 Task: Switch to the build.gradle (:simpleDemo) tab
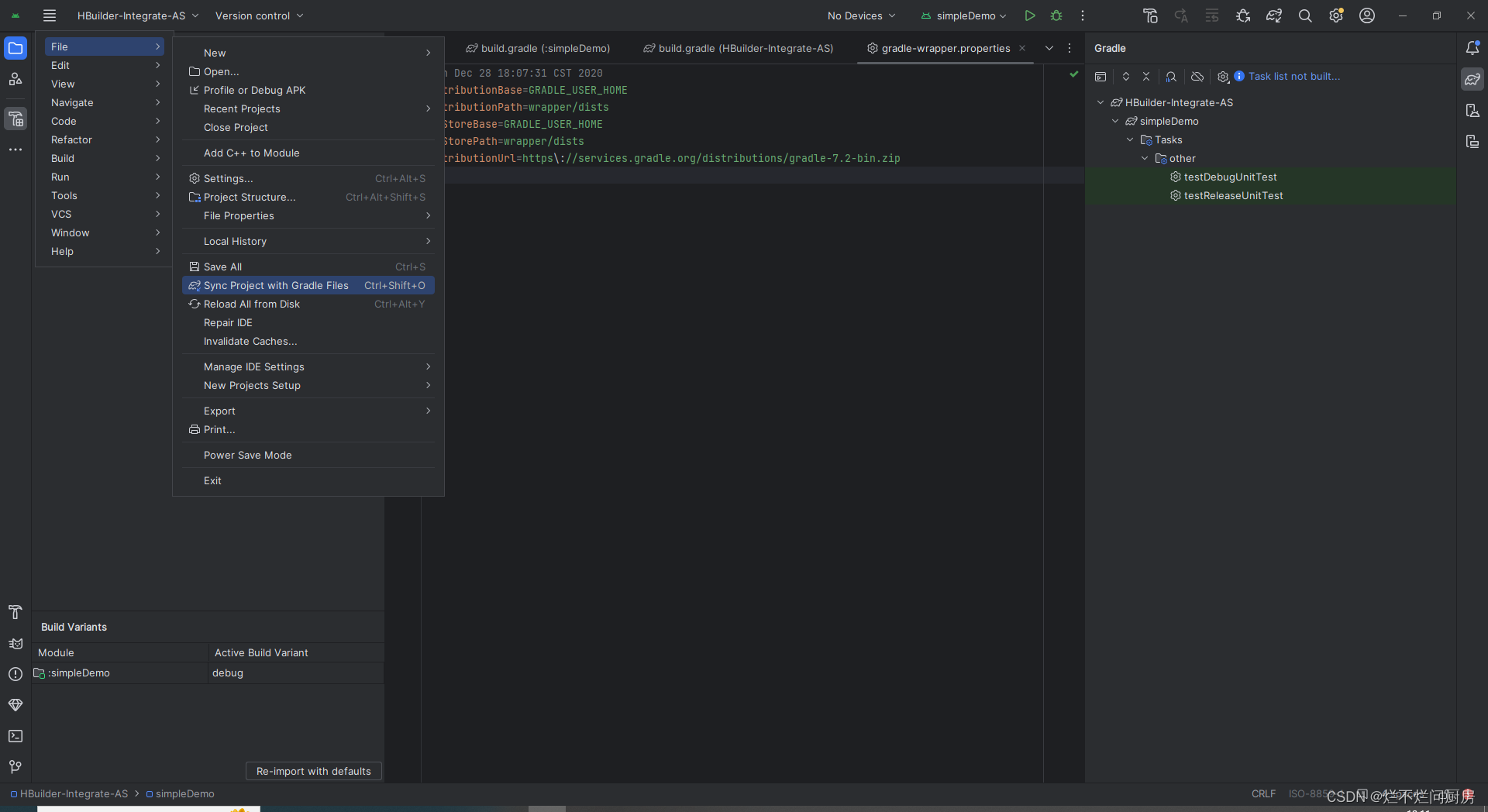click(538, 48)
